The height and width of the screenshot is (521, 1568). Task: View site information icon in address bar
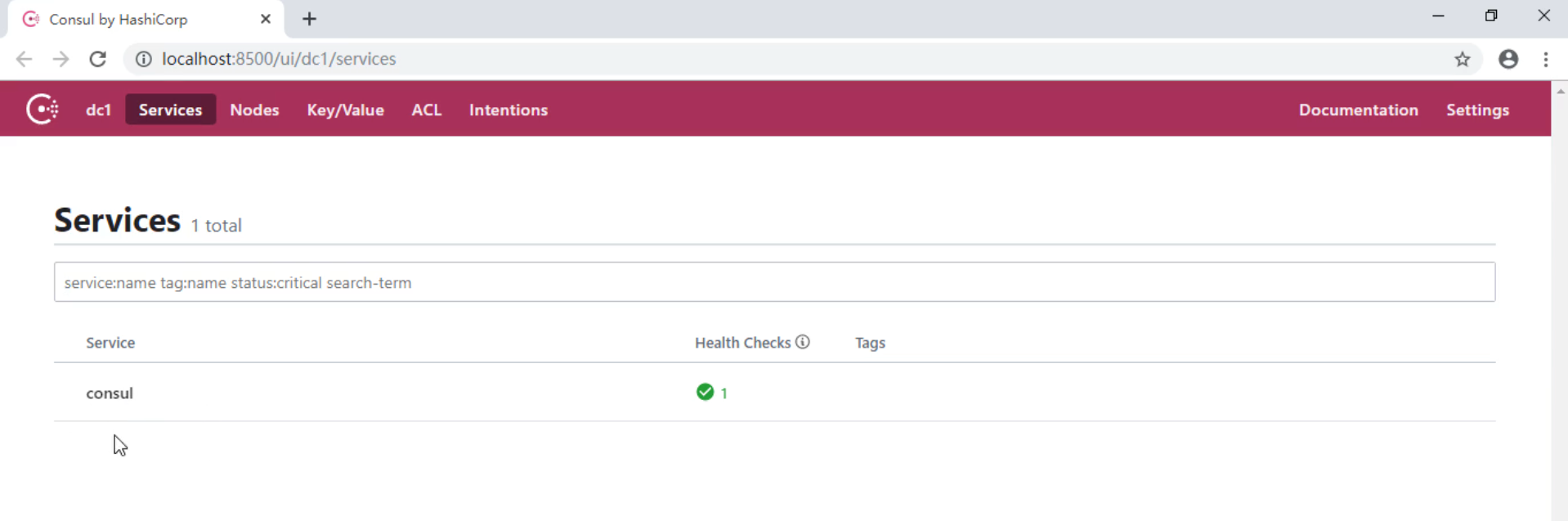click(x=143, y=59)
